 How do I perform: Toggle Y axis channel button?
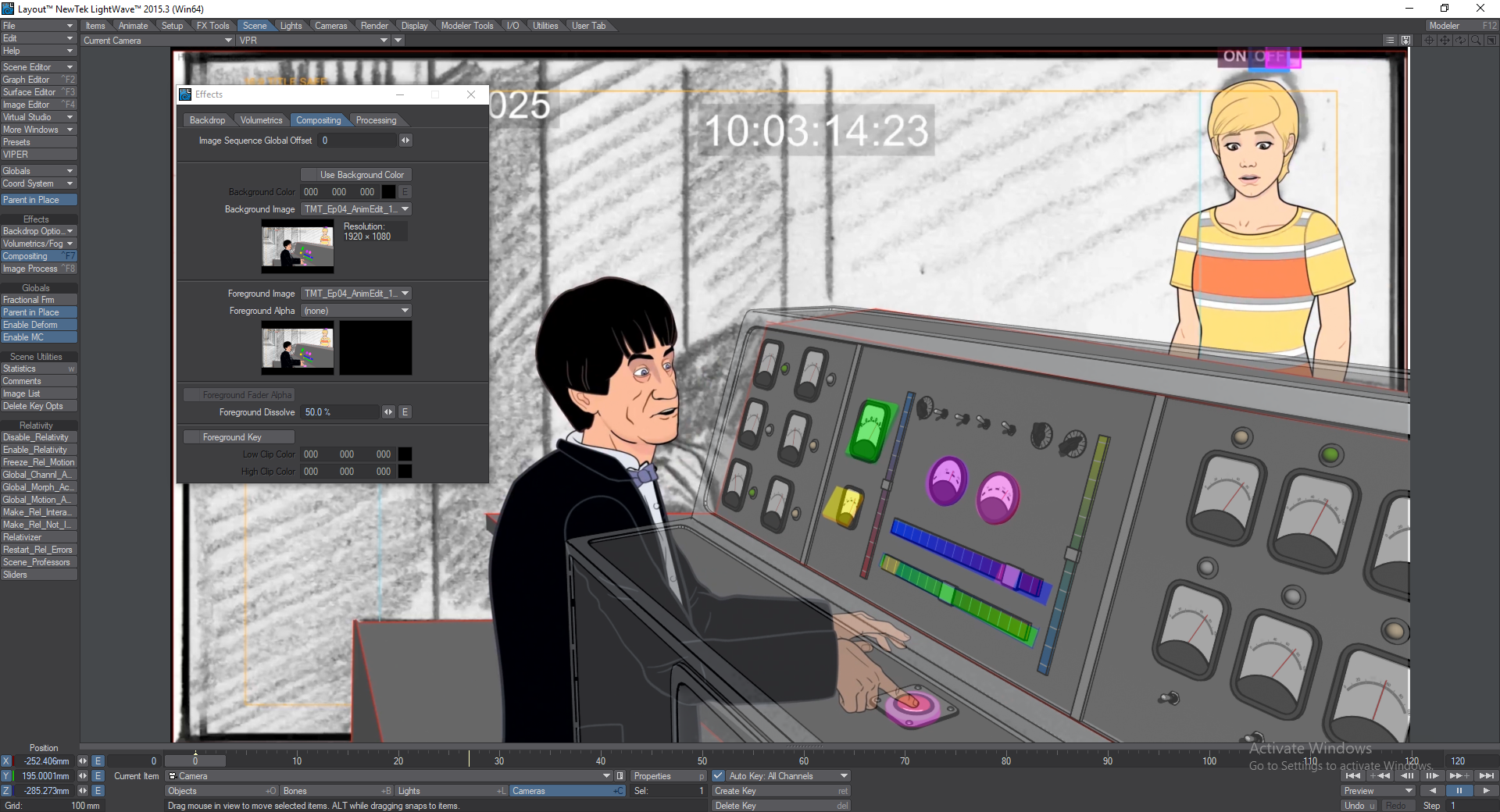point(6,776)
